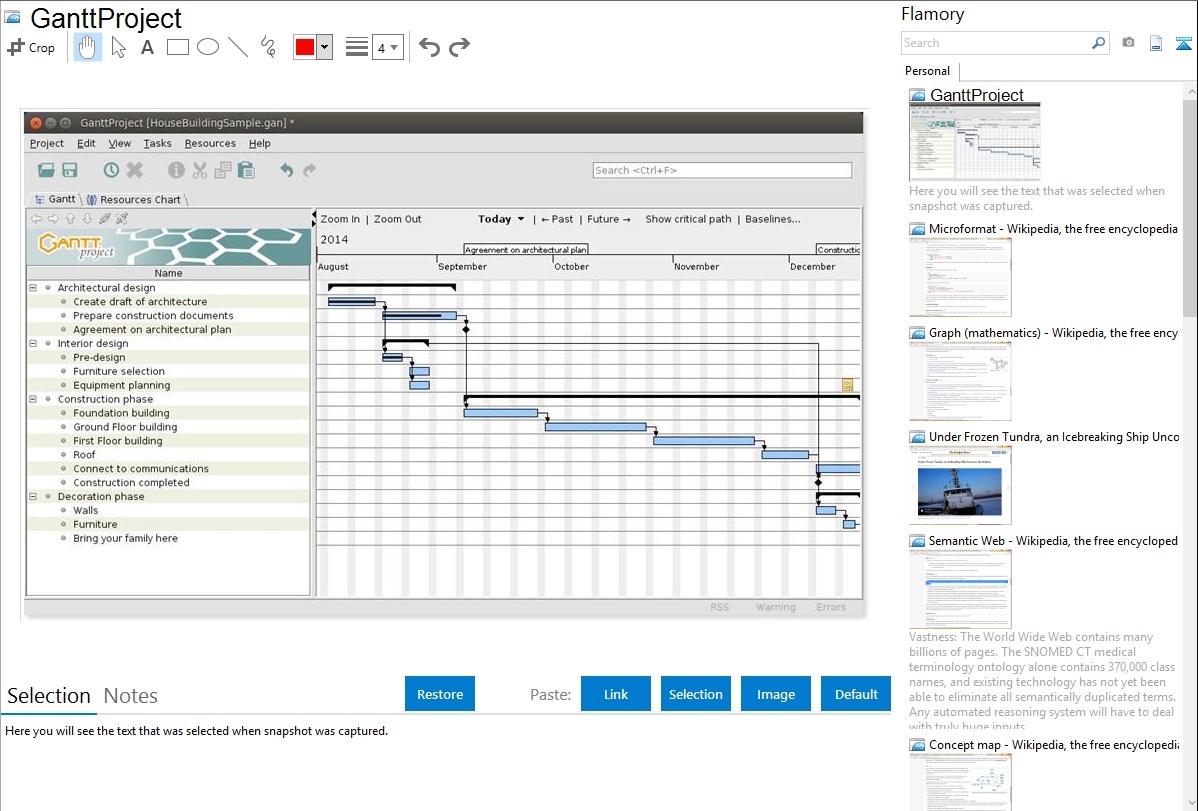Click the copy icon in GanttProject toolbar
Screen dimensions: 1198x811
pyautogui.click(x=223, y=170)
